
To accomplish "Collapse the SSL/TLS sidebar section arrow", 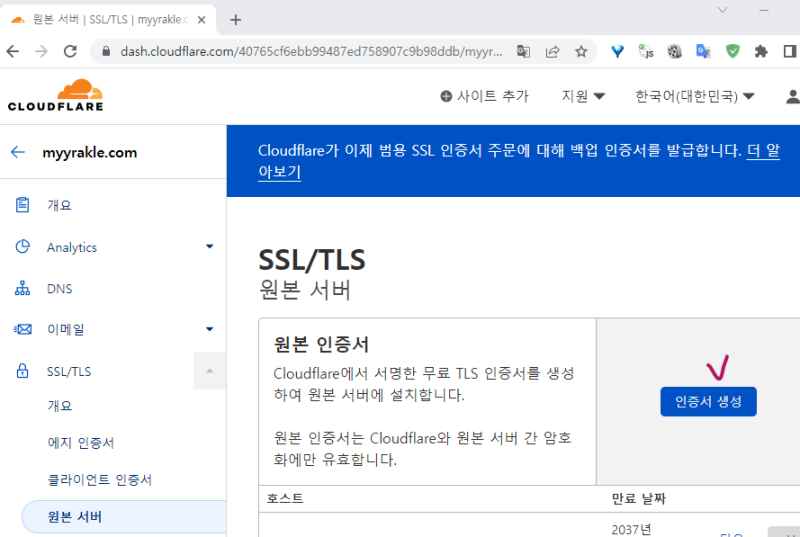I will (209, 371).
